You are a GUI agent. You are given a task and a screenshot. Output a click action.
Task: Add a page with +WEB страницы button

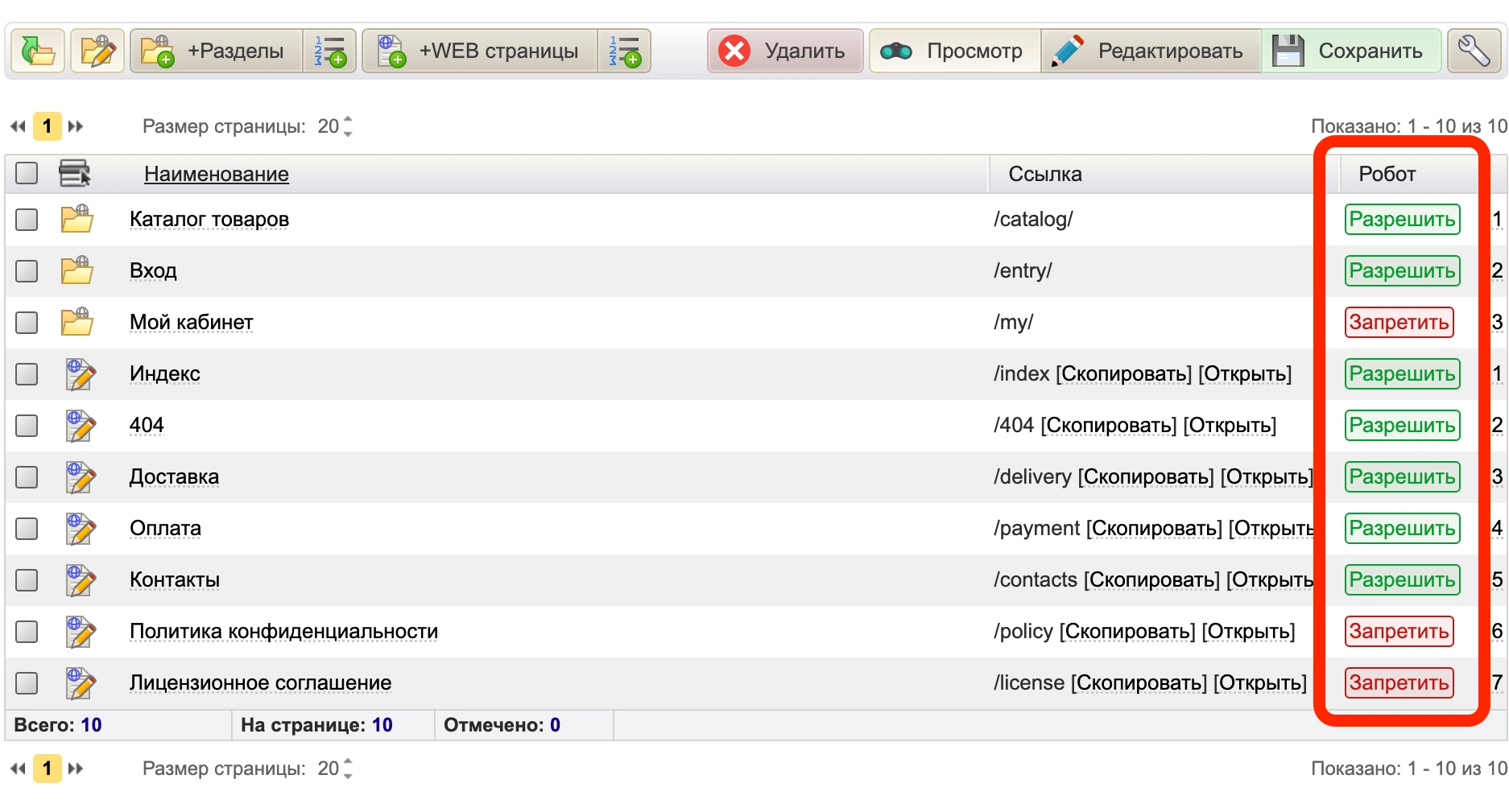pyautogui.click(x=480, y=51)
